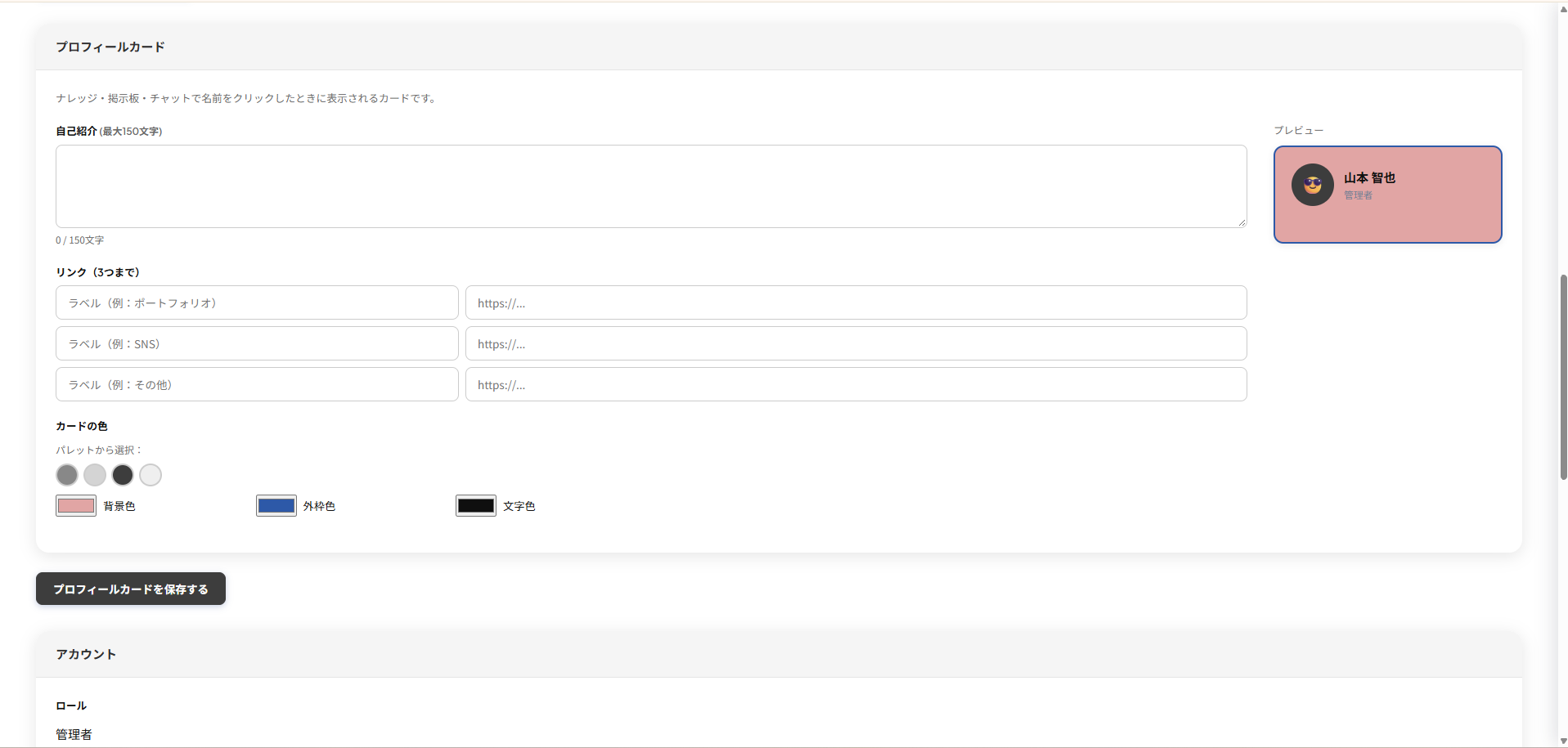Click the アカウント section heading
1568x748 pixels.
tap(86, 654)
